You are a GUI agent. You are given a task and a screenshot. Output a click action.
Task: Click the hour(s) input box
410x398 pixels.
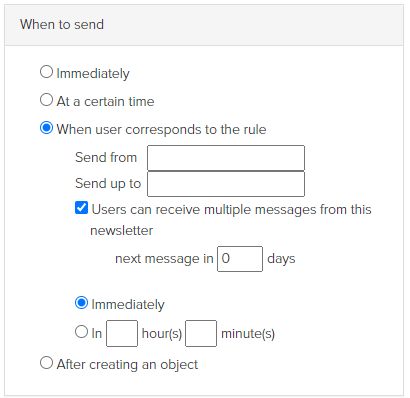[122, 333]
